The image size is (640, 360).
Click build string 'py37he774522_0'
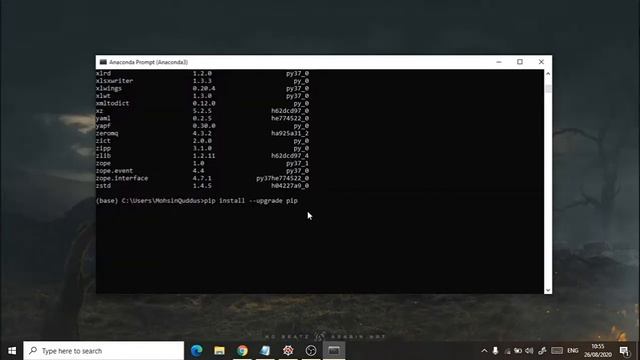(x=282, y=178)
